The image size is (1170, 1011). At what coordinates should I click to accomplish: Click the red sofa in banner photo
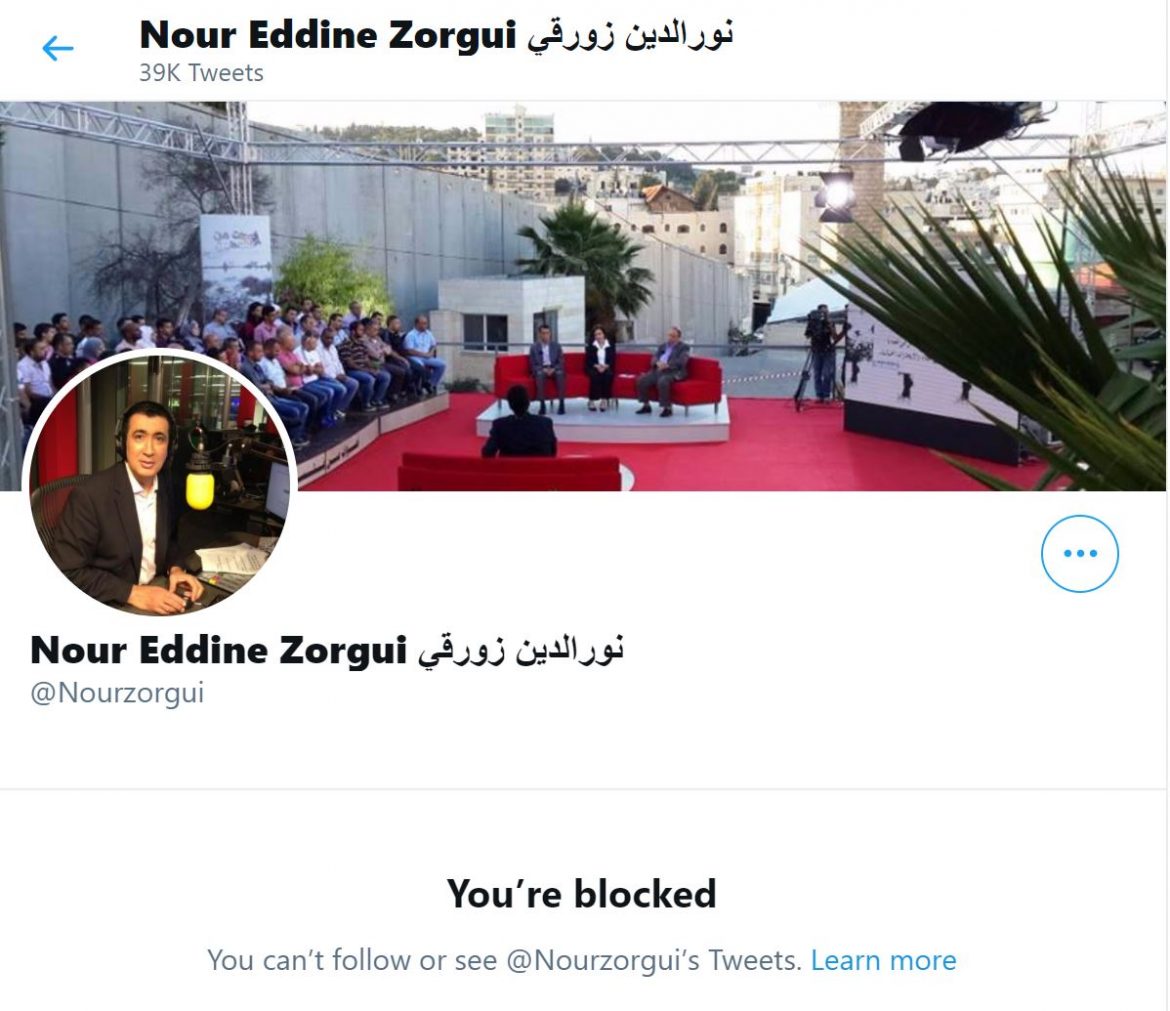(x=608, y=381)
